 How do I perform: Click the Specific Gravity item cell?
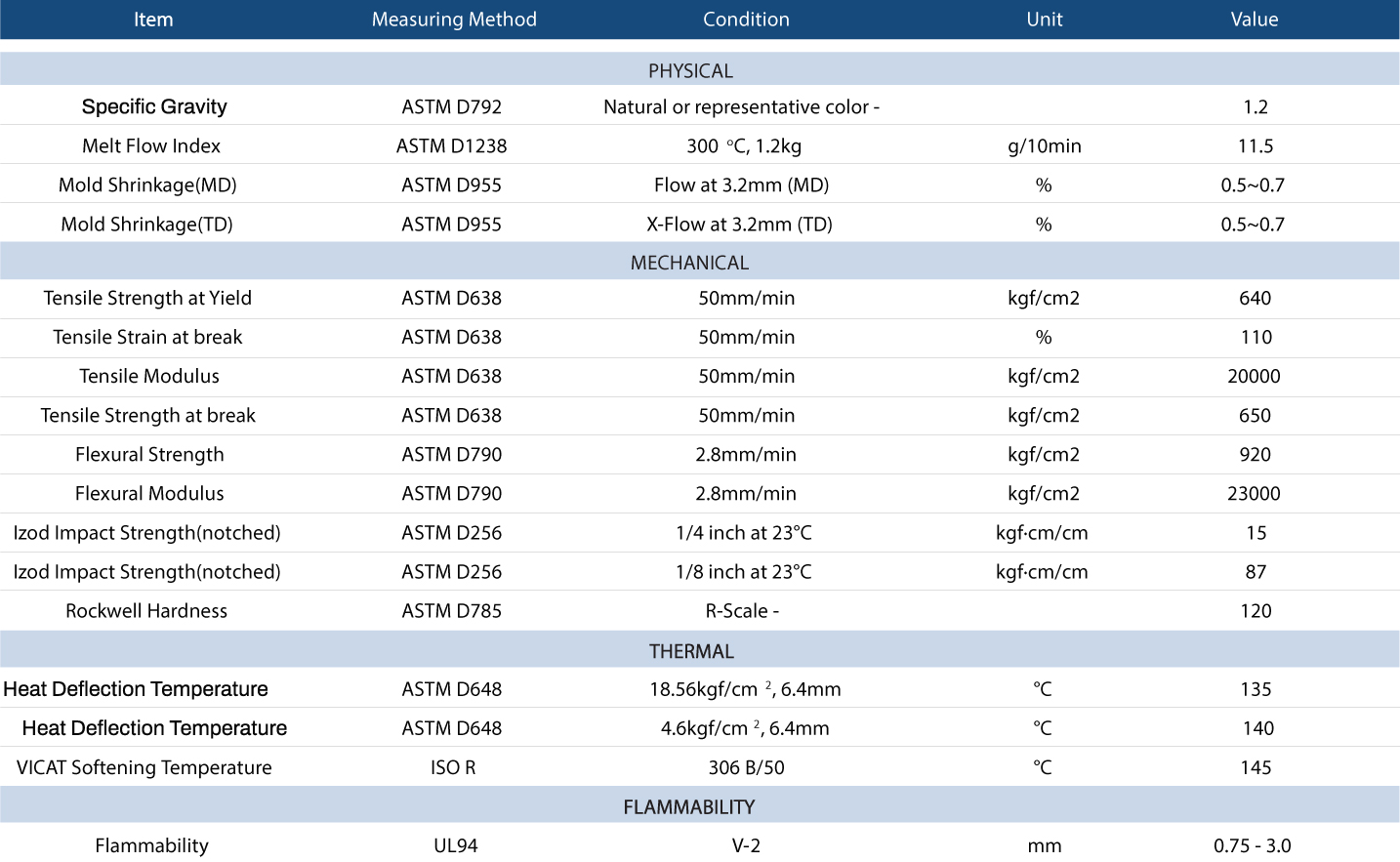[x=154, y=106]
